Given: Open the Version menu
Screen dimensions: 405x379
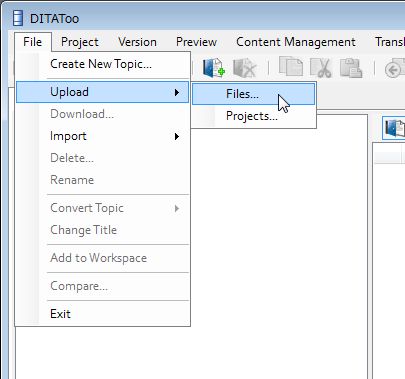Looking at the screenshot, I should tap(137, 42).
